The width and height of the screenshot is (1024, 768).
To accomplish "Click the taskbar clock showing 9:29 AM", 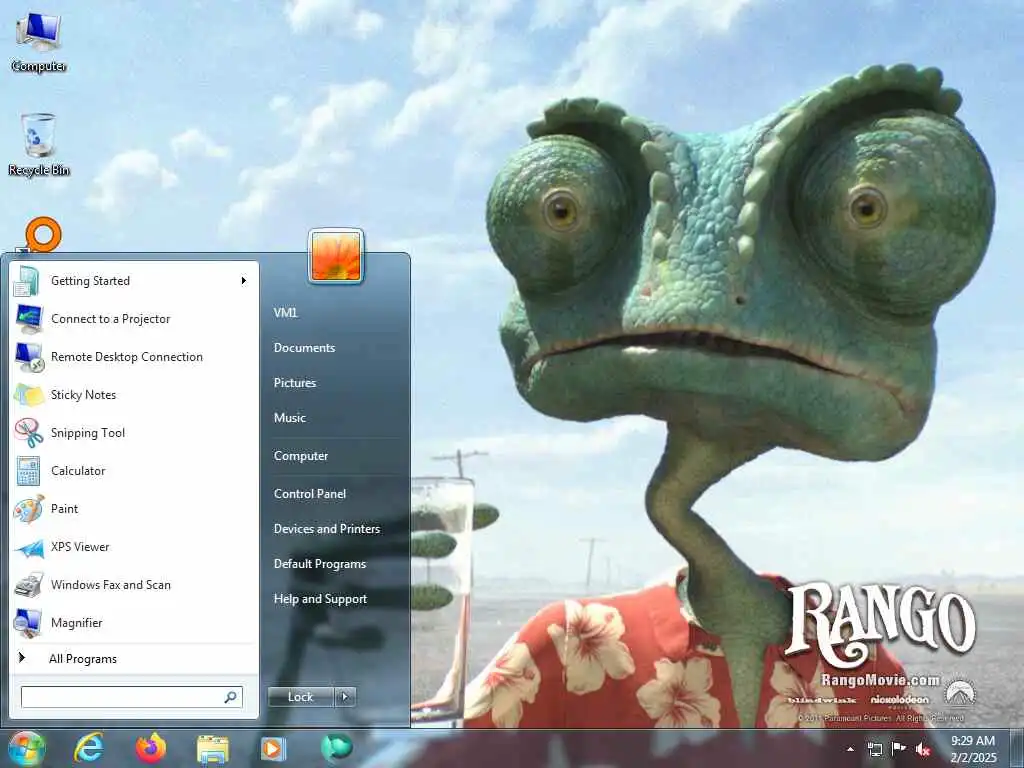I will click(973, 749).
